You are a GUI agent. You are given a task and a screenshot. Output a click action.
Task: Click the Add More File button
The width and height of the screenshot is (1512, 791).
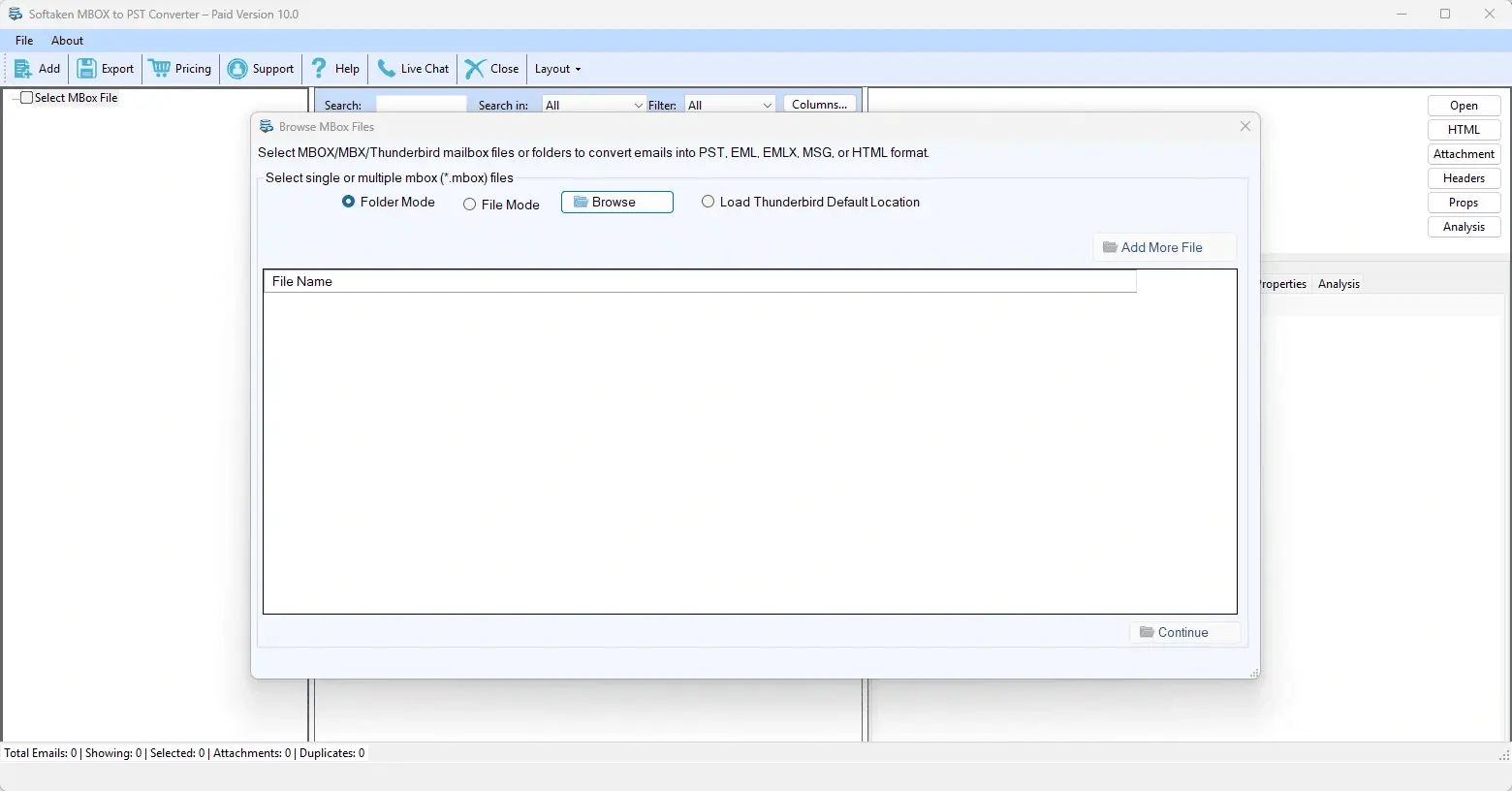click(x=1164, y=247)
